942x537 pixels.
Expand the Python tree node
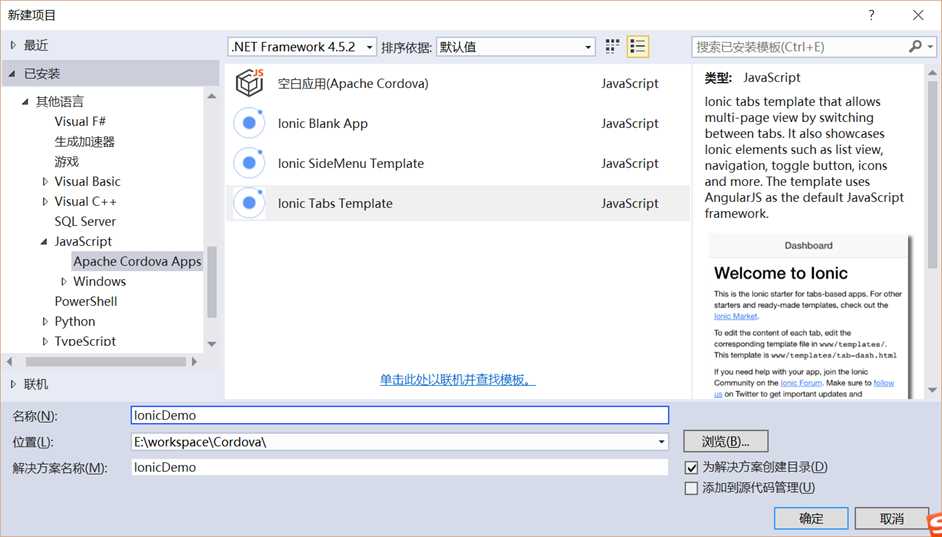point(45,321)
